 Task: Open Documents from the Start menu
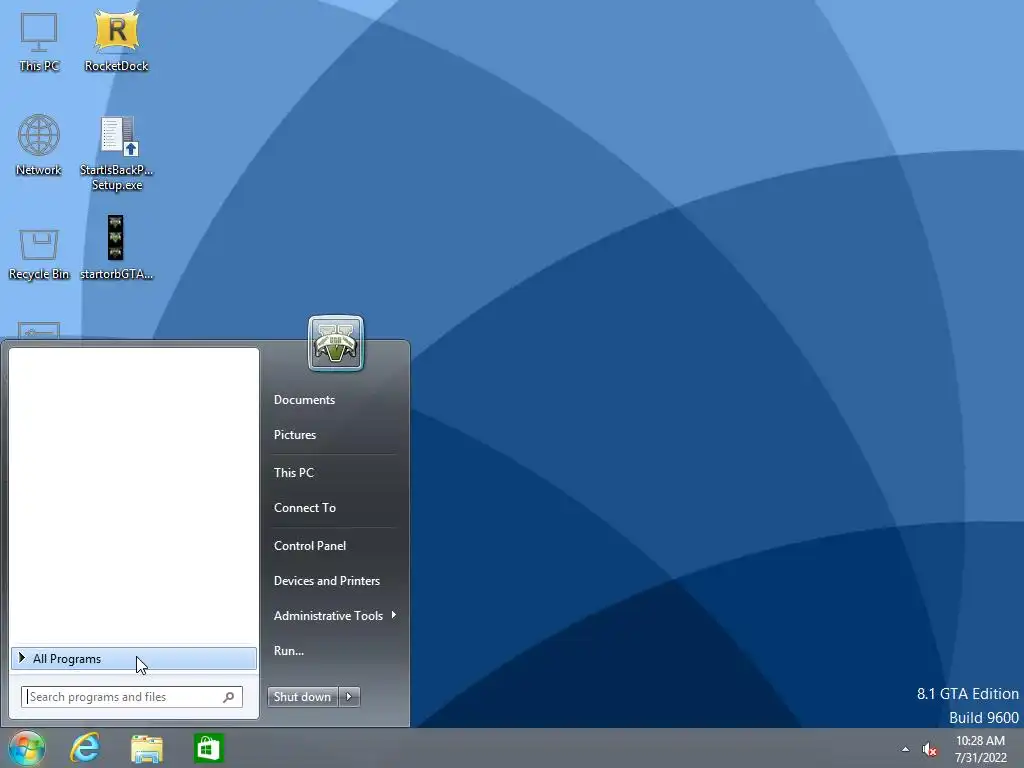pyautogui.click(x=304, y=400)
